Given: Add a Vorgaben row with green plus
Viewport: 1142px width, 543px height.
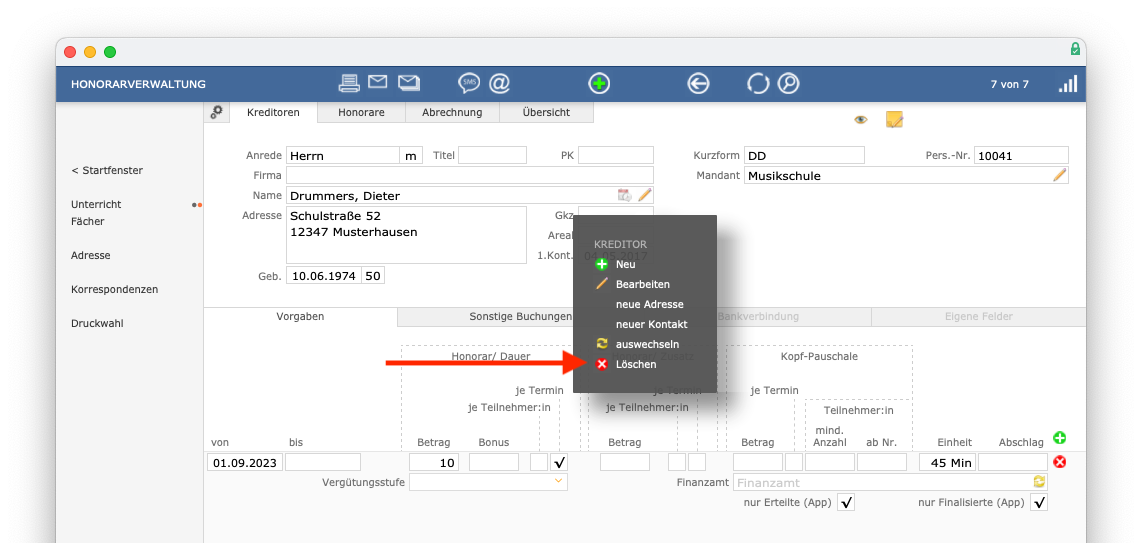Looking at the screenshot, I should pyautogui.click(x=1060, y=437).
